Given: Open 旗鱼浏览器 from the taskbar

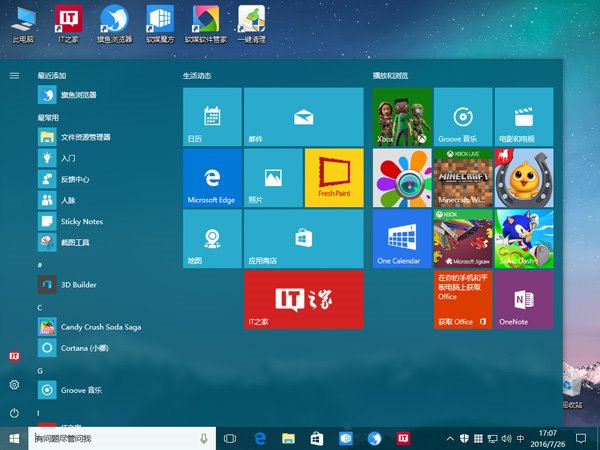Looking at the screenshot, I should [374, 439].
